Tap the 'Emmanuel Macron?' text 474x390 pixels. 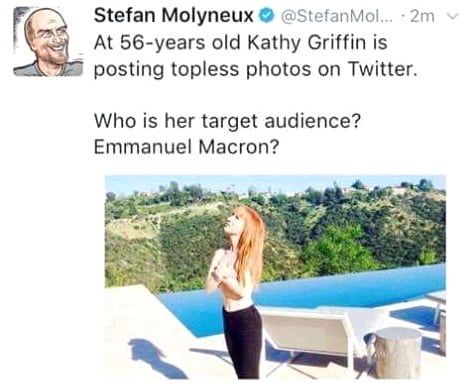[x=186, y=147]
